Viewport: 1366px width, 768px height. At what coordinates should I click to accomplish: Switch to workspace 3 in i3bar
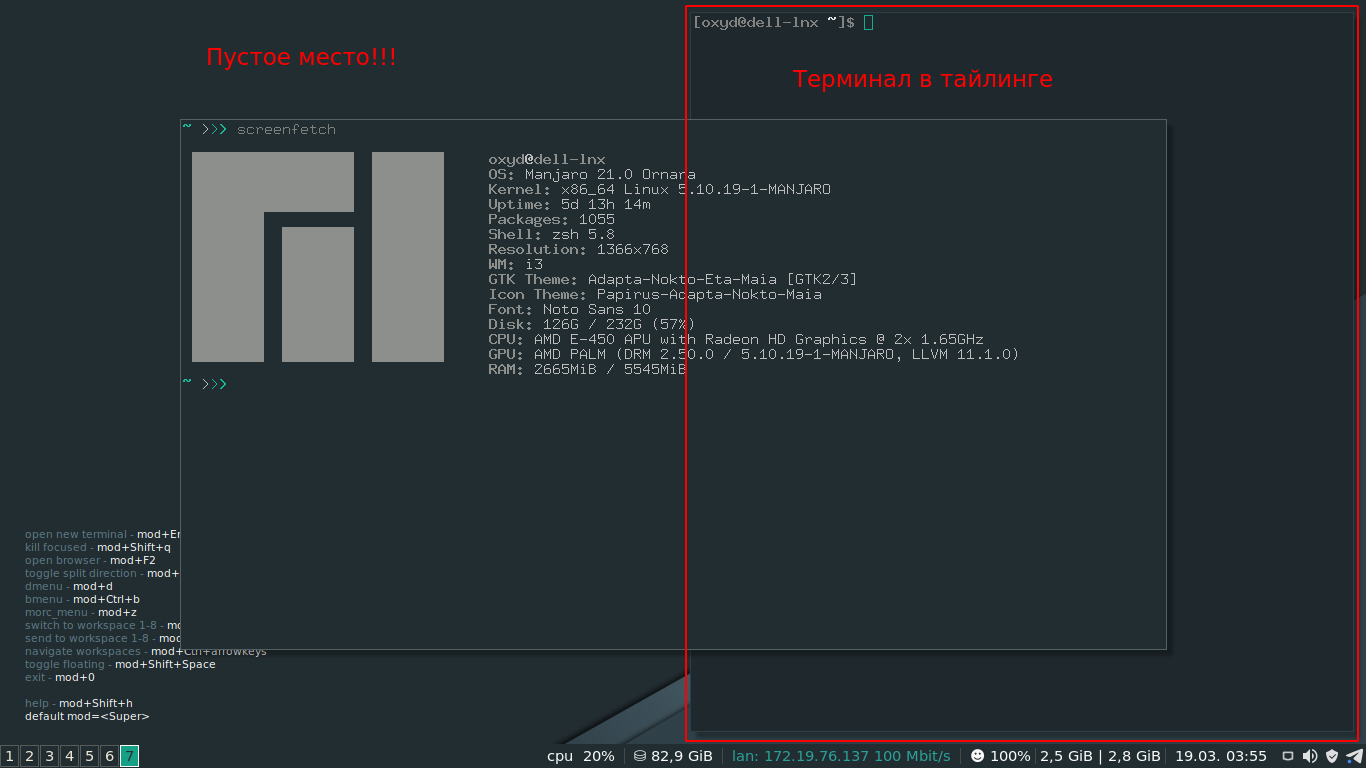point(49,756)
